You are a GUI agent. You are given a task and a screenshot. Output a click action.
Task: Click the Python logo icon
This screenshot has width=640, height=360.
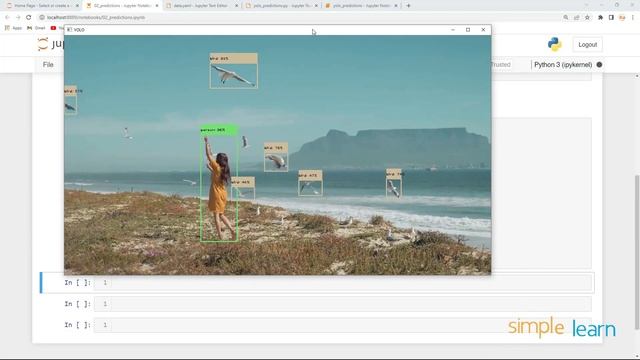coord(554,44)
